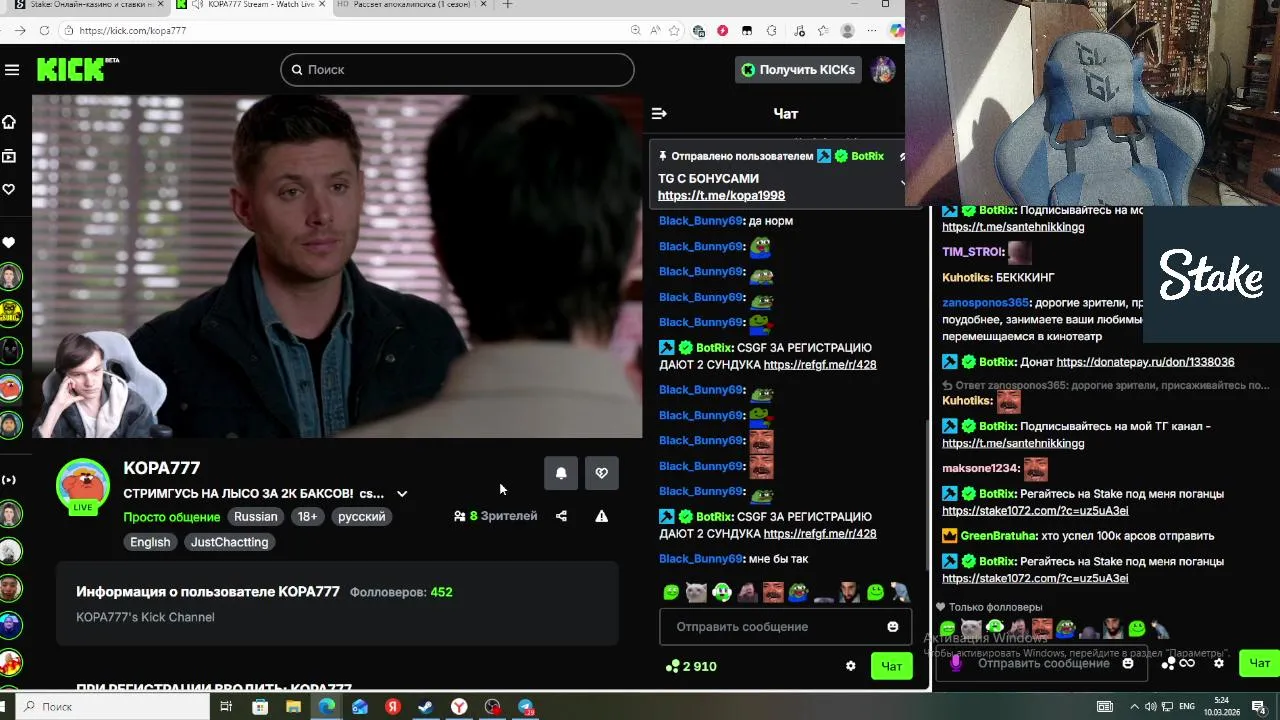Click the русский tag
Image resolution: width=1280 pixels, height=720 pixels.
click(x=361, y=517)
